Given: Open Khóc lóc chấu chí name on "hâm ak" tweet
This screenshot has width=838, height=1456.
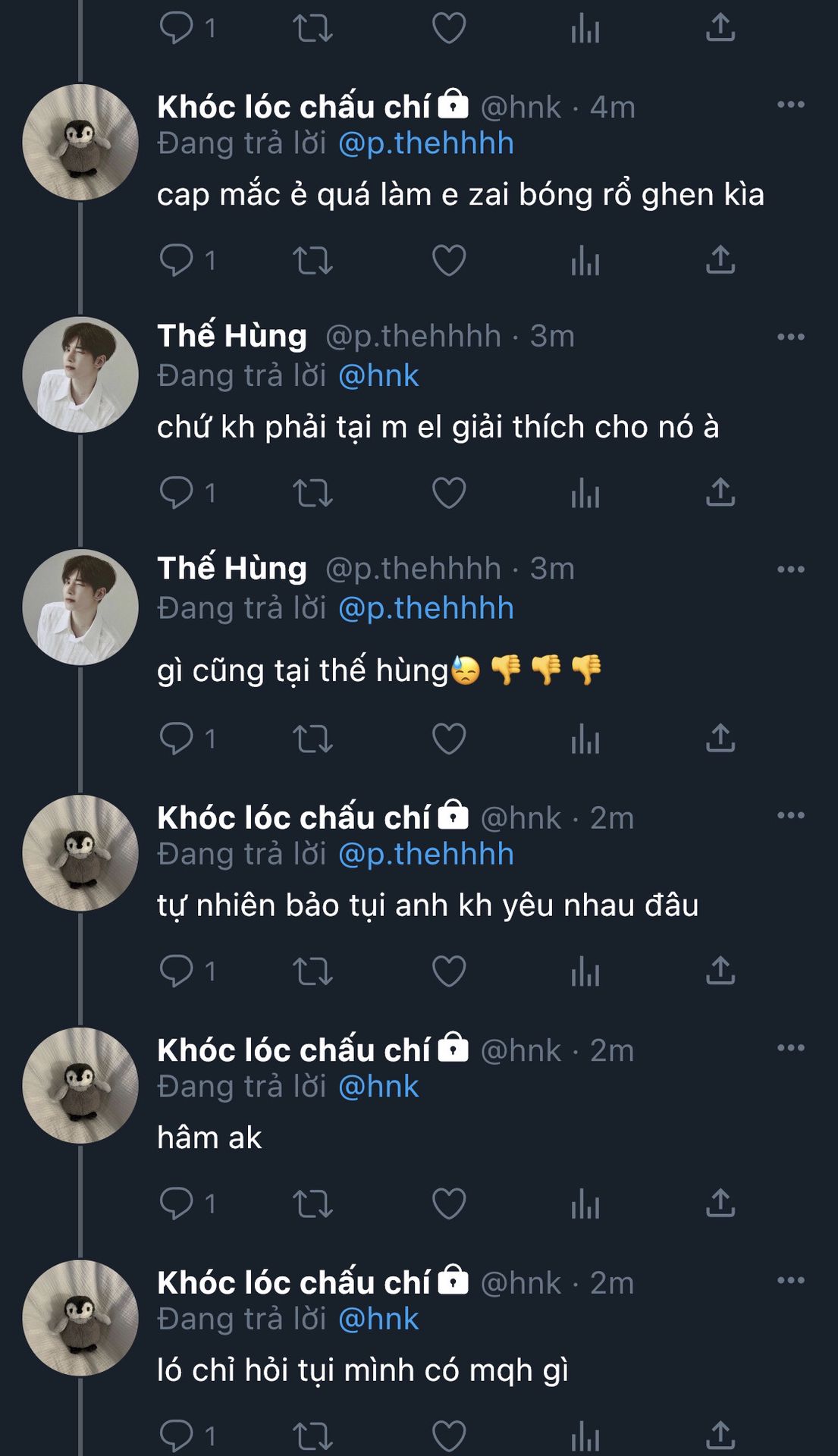Looking at the screenshot, I should pos(294,1050).
